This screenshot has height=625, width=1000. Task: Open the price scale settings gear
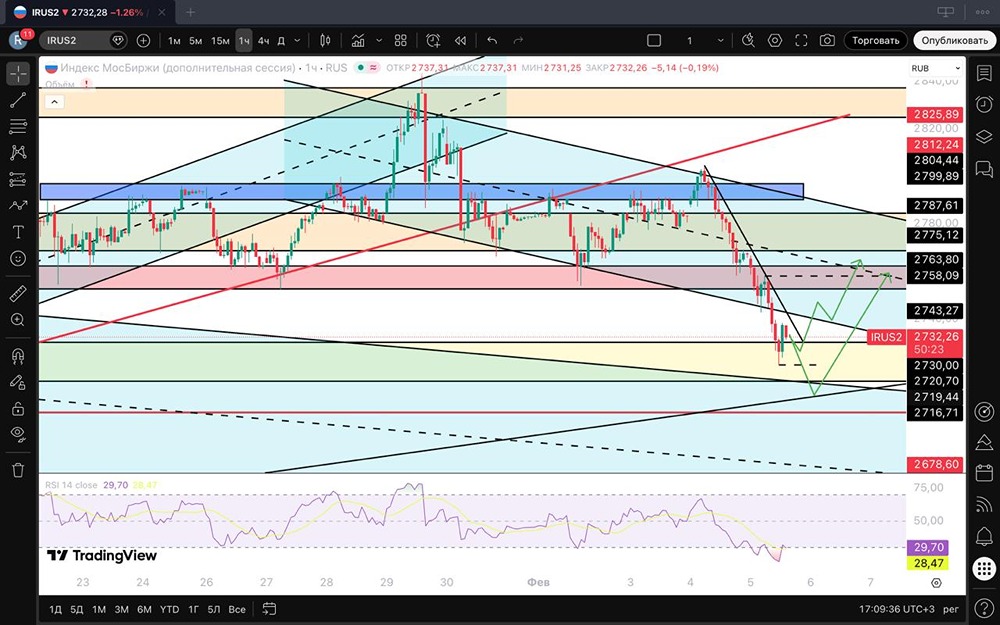pyautogui.click(x=936, y=583)
